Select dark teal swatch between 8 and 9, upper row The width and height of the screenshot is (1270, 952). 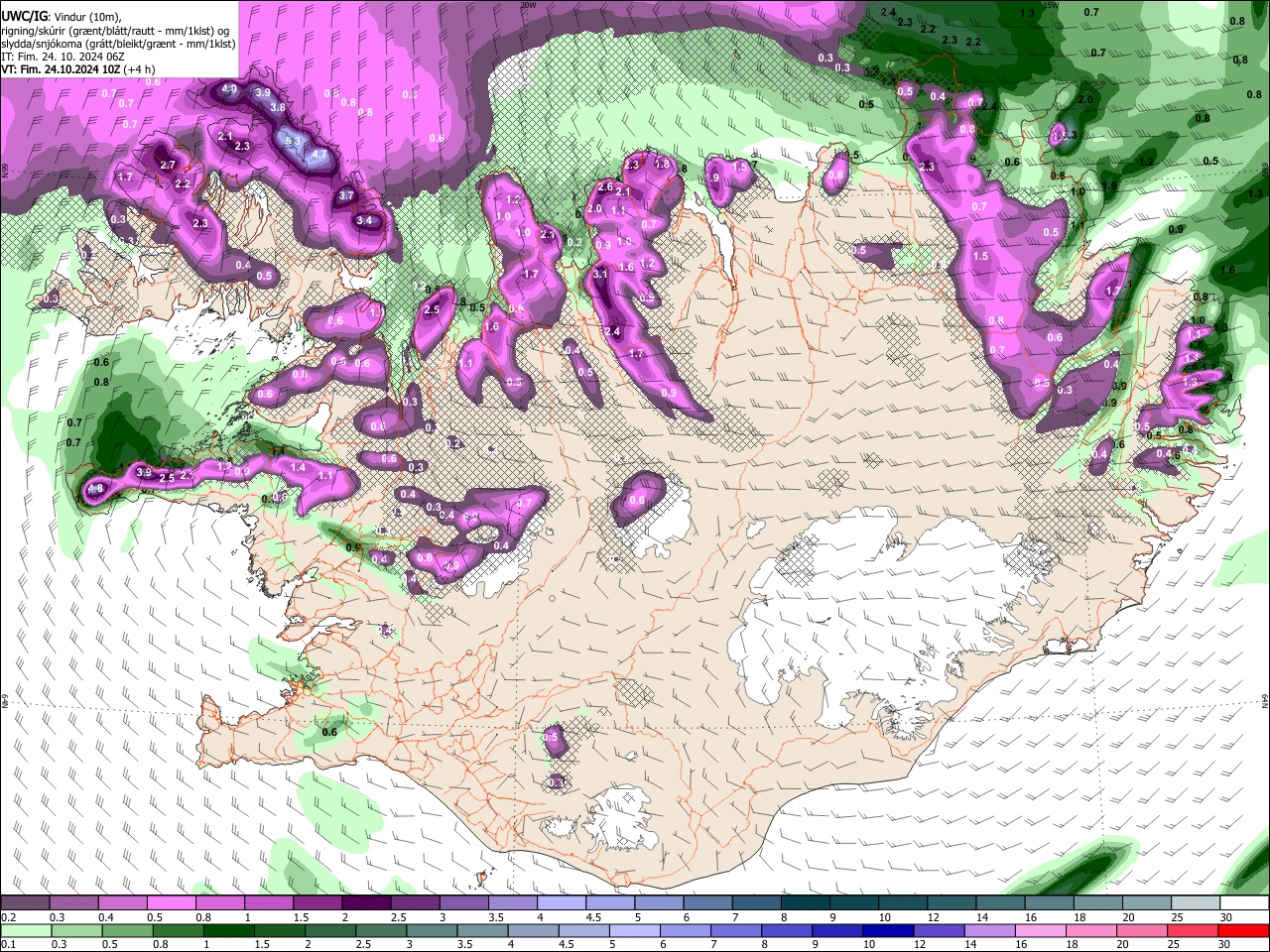tap(805, 903)
